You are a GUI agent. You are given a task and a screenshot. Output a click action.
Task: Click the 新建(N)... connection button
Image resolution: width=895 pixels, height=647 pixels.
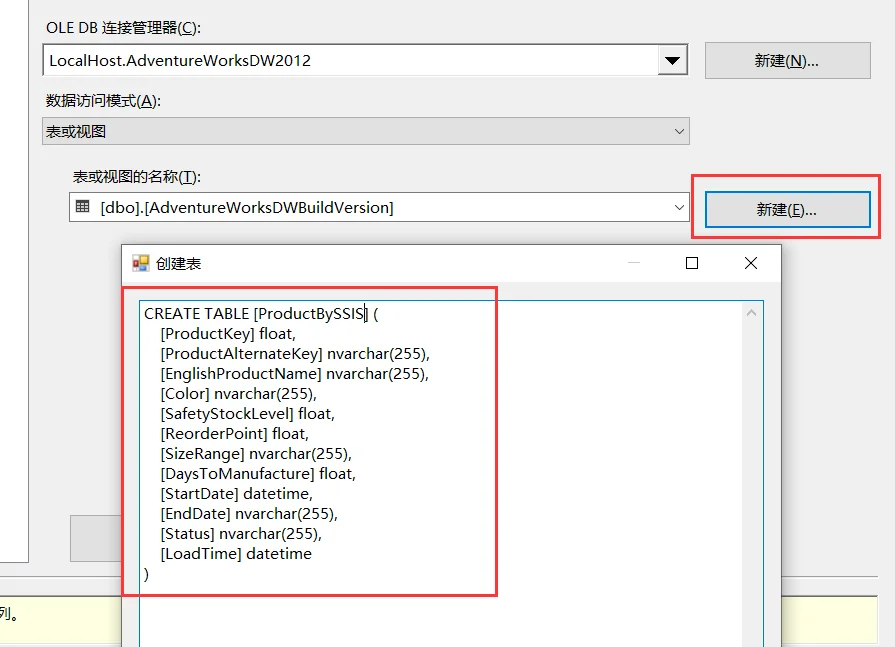[788, 60]
